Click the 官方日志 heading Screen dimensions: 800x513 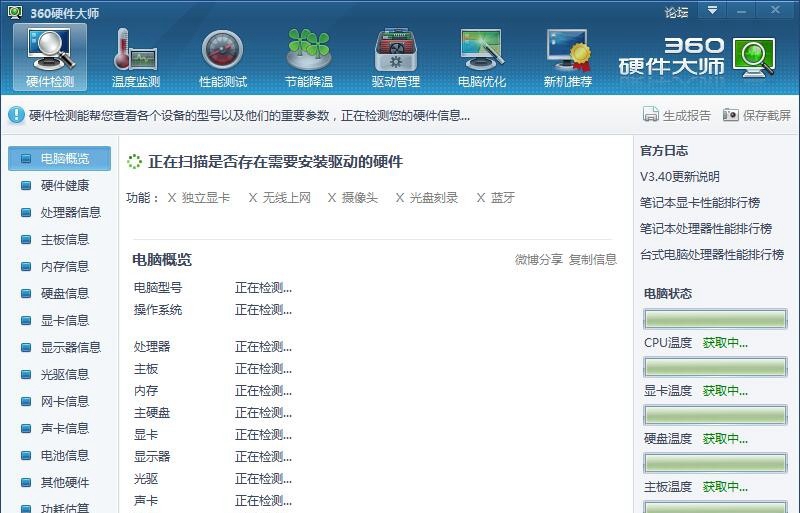[x=664, y=151]
